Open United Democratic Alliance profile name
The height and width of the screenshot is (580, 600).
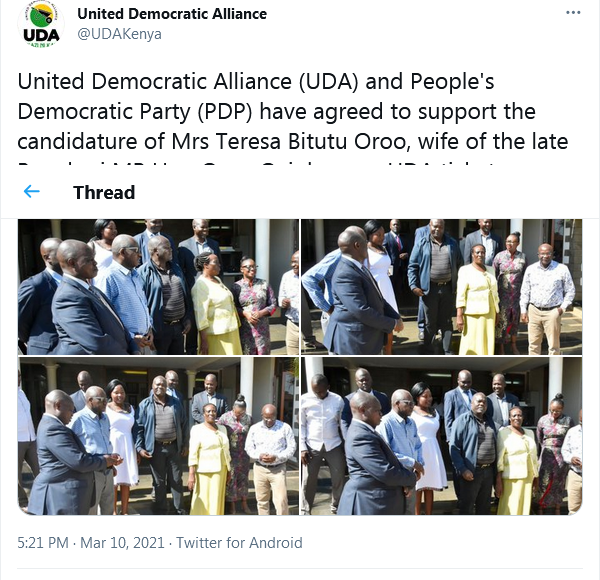click(172, 14)
